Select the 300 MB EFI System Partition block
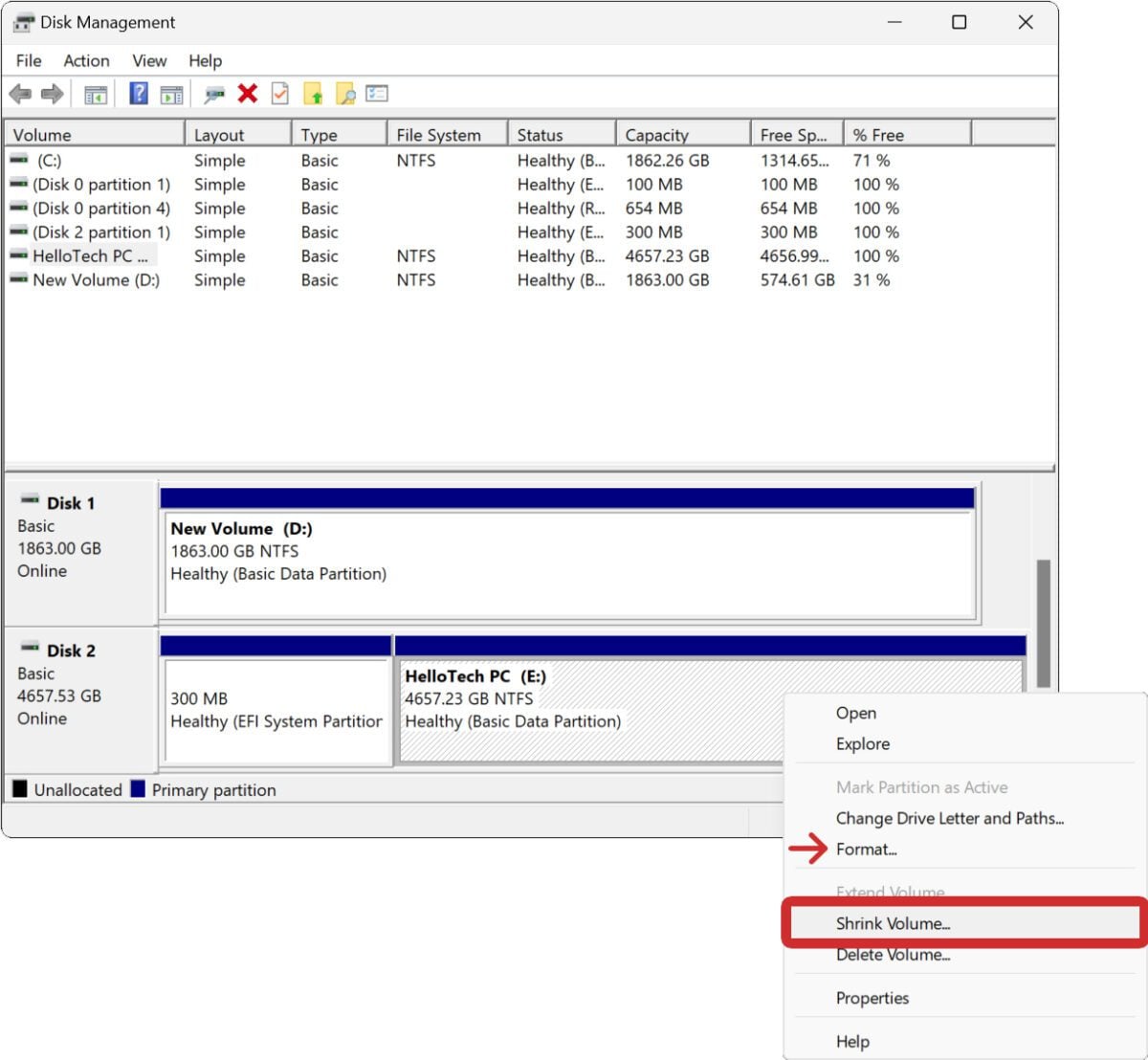The width and height of the screenshot is (1148, 1060). (276, 708)
